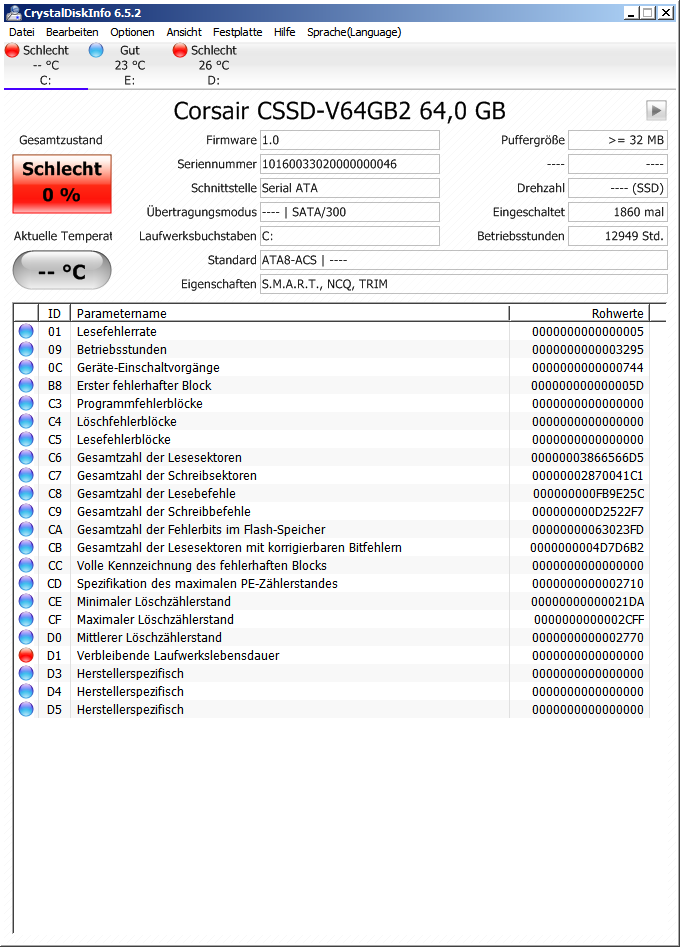Click the Übertragungsmodus SATA/300 field

(x=350, y=212)
